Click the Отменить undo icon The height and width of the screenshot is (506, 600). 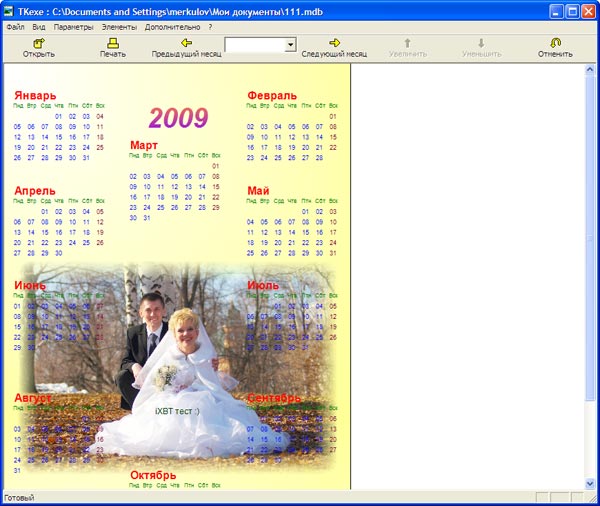pyautogui.click(x=555, y=43)
